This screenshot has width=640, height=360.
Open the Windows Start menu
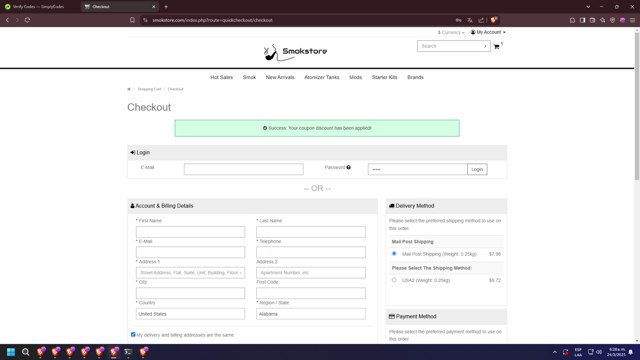point(11,352)
